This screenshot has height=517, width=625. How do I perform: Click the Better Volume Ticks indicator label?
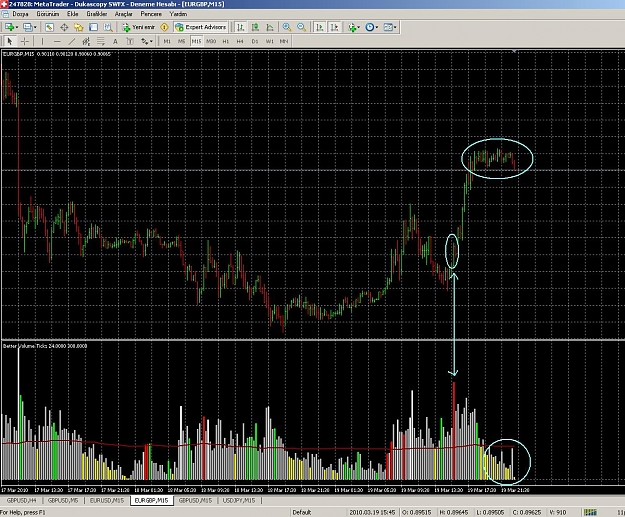(x=45, y=346)
